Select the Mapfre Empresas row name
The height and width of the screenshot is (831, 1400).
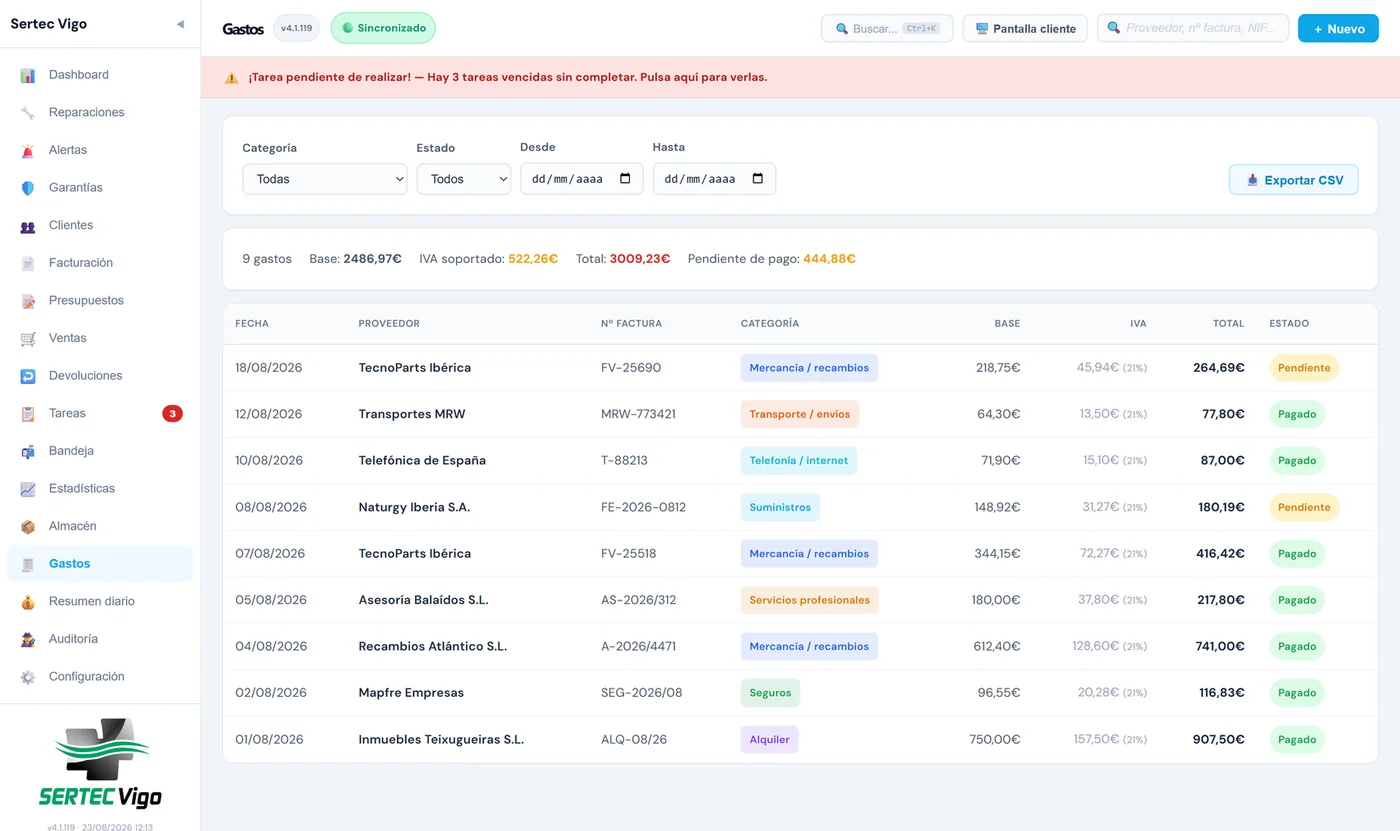[411, 693]
